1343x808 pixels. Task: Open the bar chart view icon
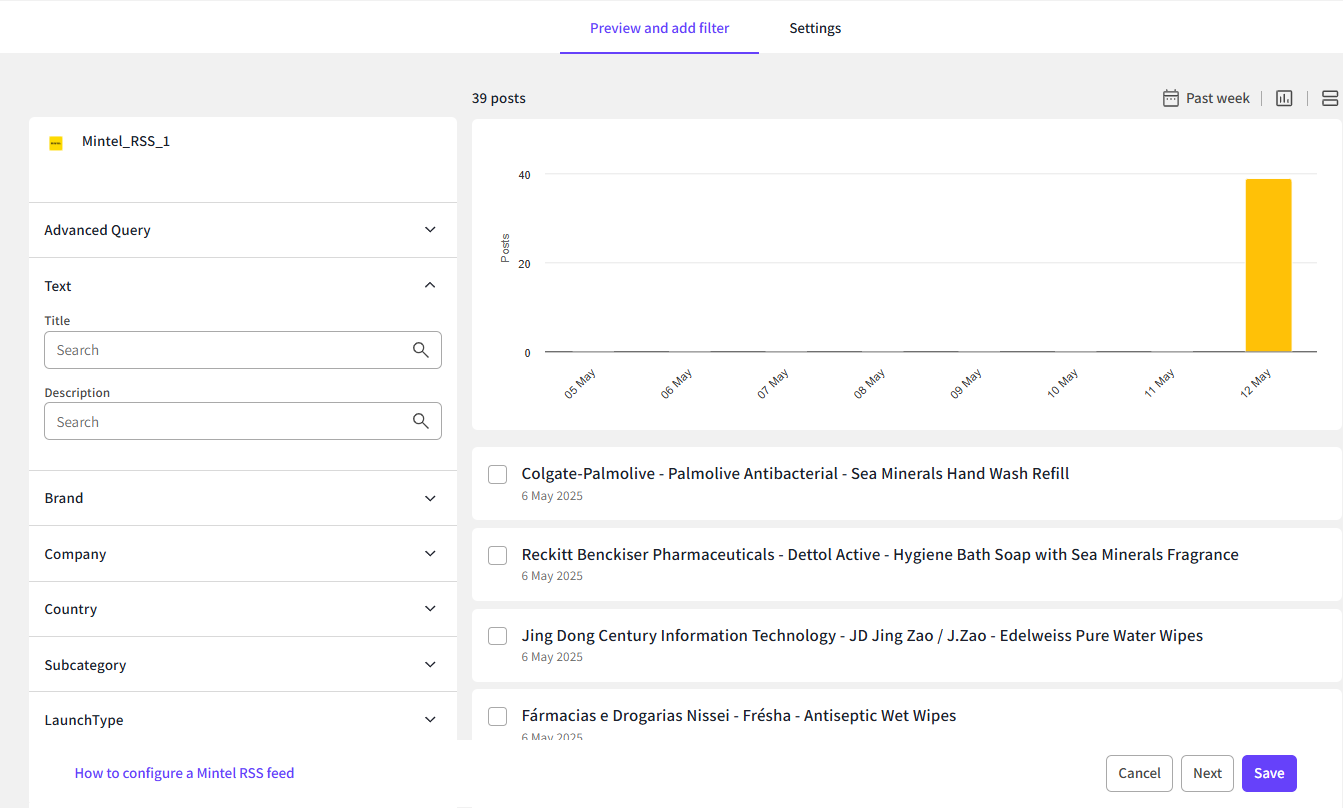[x=1284, y=98]
